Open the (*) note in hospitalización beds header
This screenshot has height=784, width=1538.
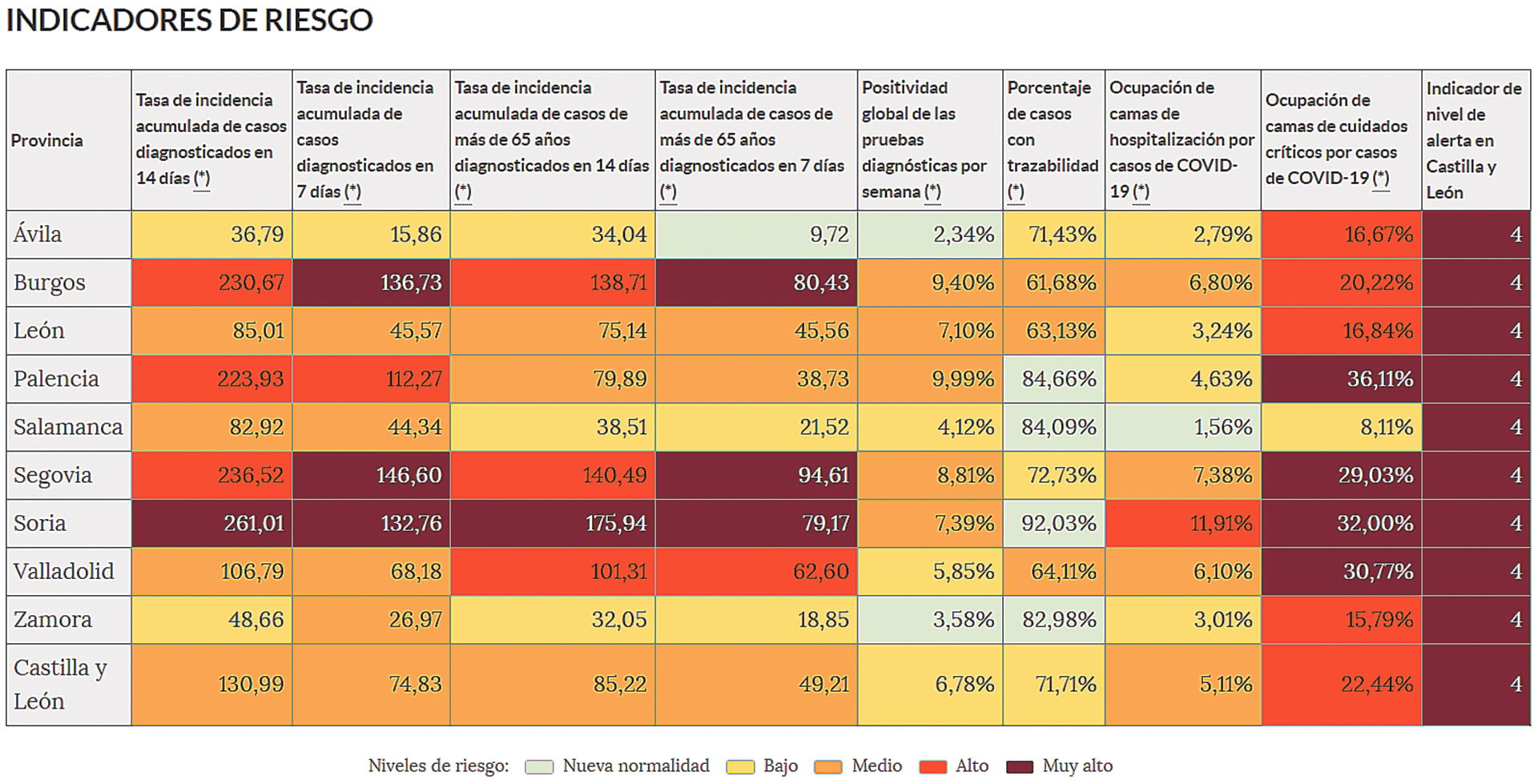click(x=1141, y=192)
